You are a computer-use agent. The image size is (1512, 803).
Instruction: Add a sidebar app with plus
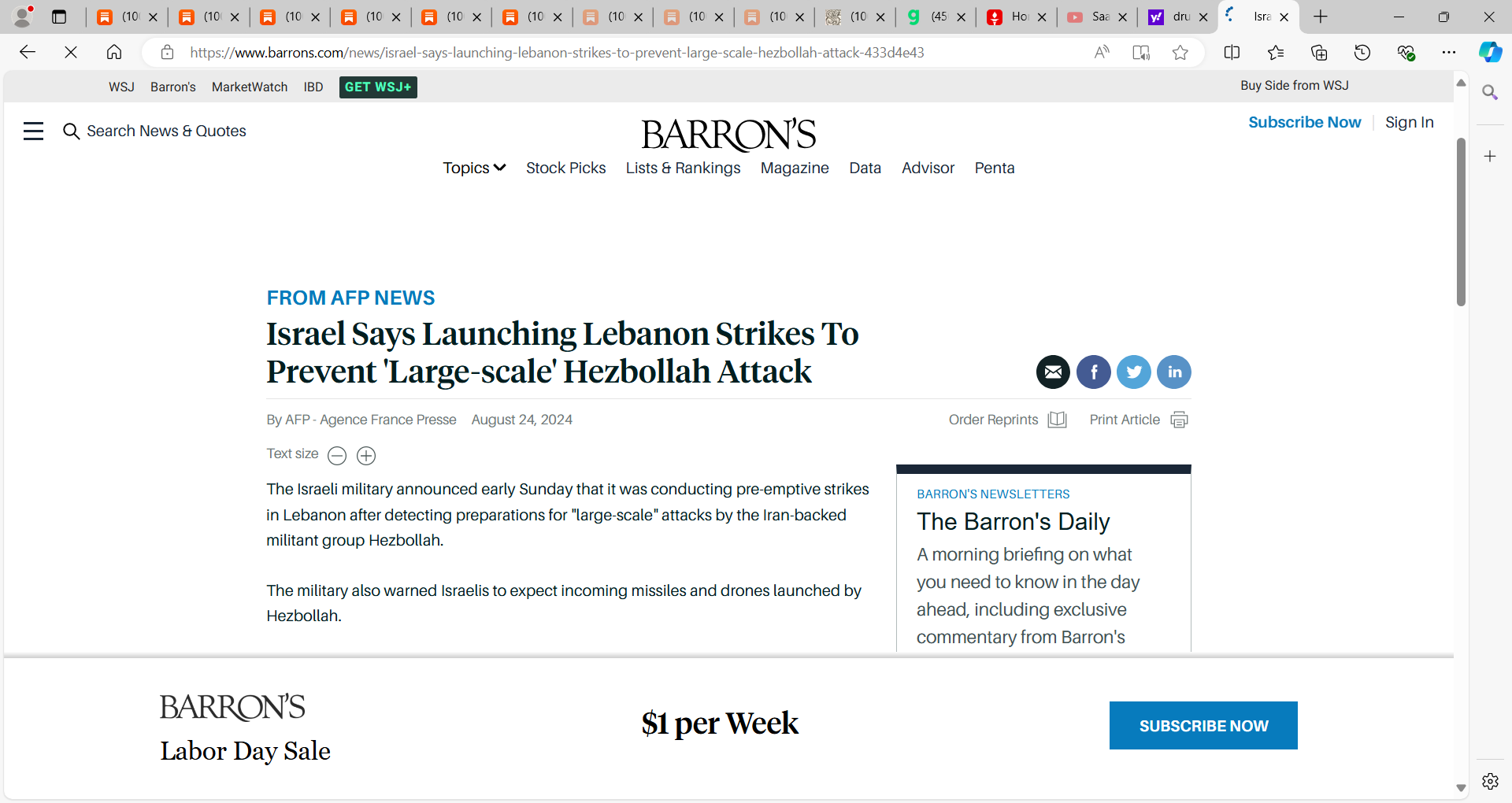coord(1490,157)
